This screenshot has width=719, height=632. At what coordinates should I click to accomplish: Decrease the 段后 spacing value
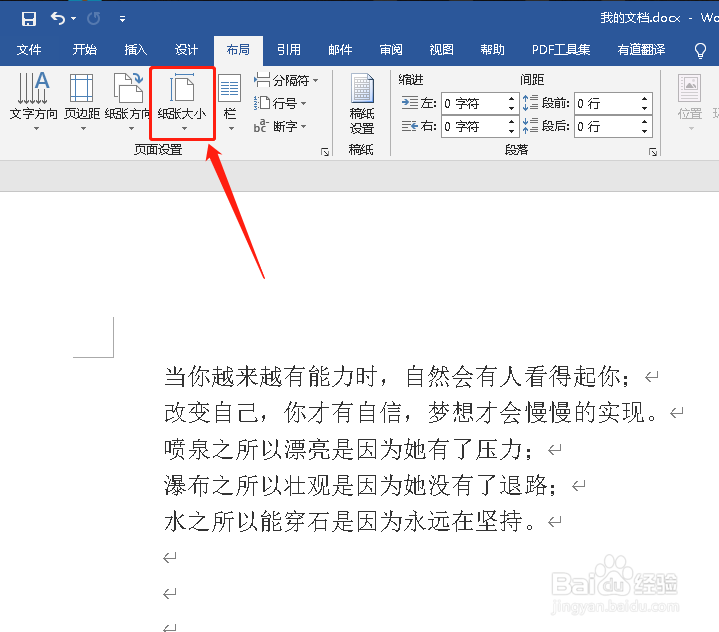645,131
